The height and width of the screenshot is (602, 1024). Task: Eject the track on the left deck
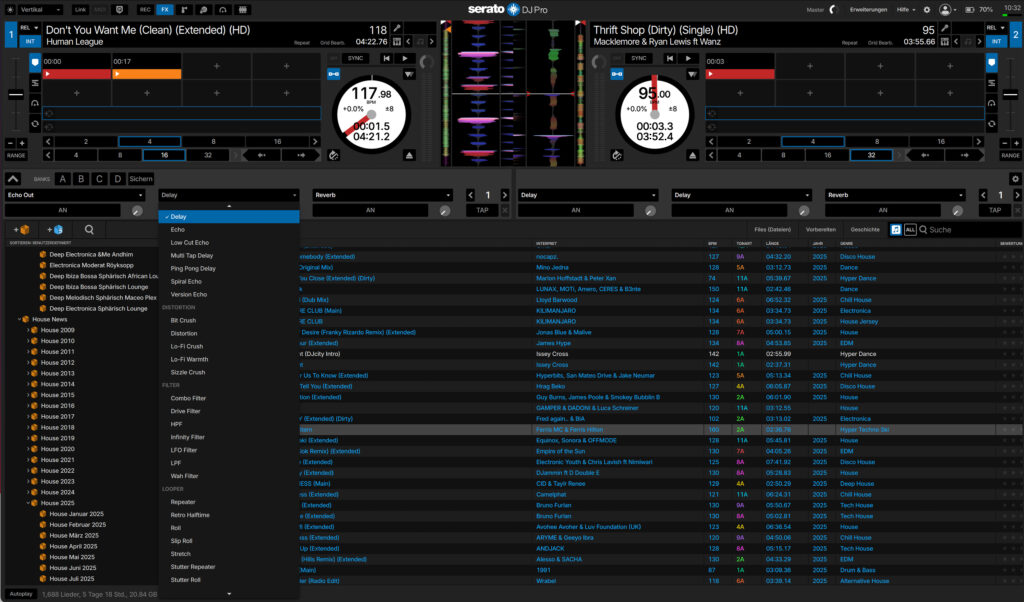[x=409, y=156]
